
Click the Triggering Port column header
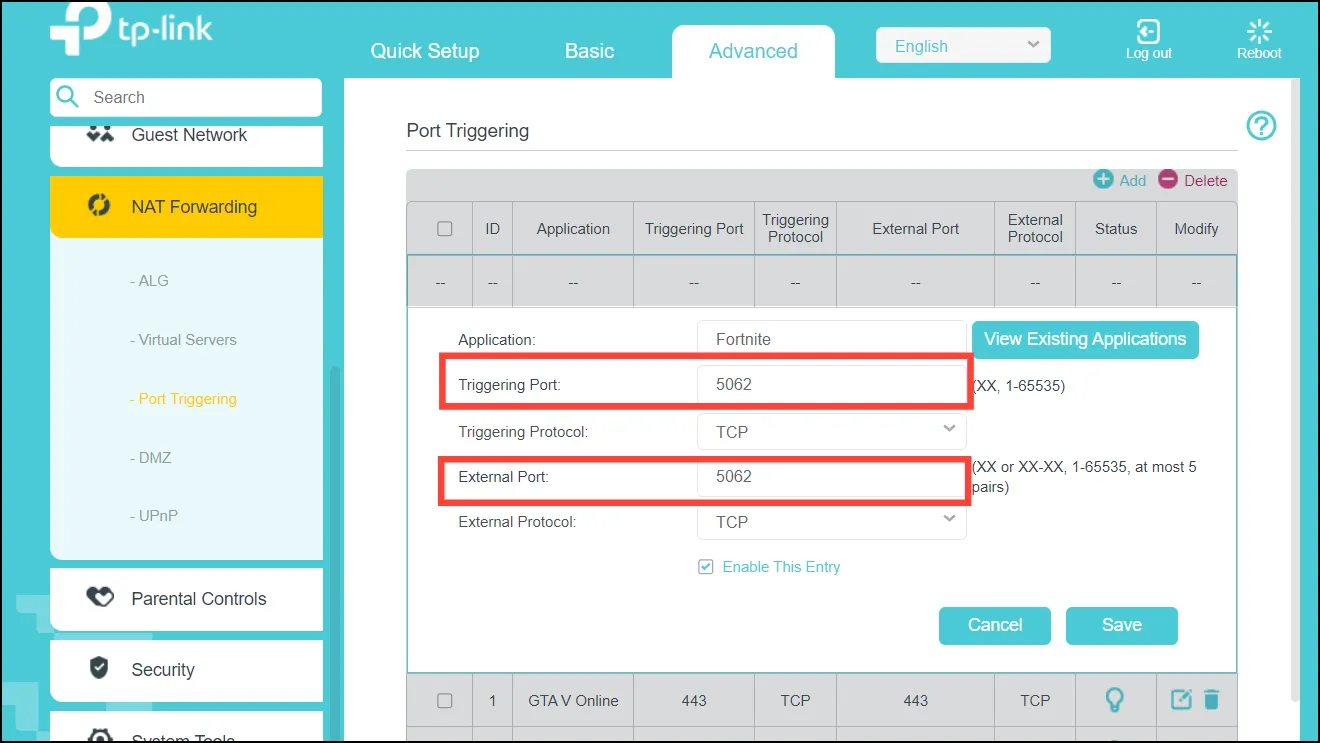694,229
